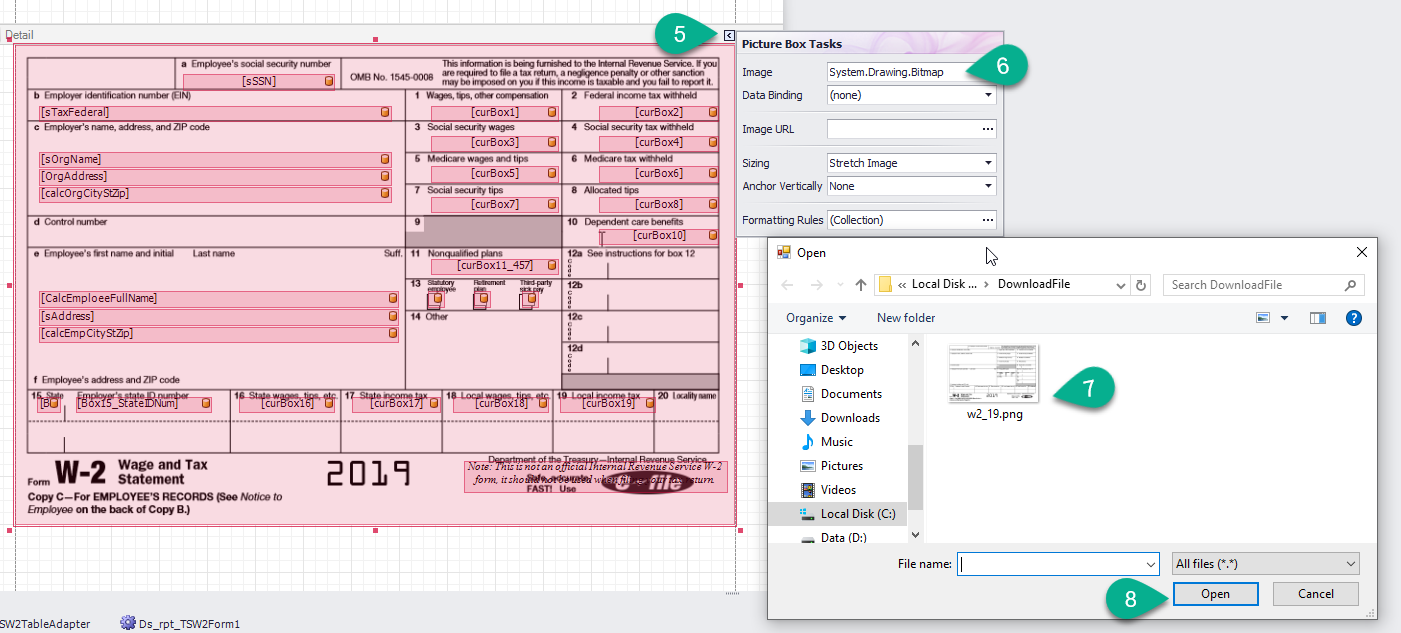Select the Statutory employee checkbox control
The image size is (1401, 633).
[436, 300]
